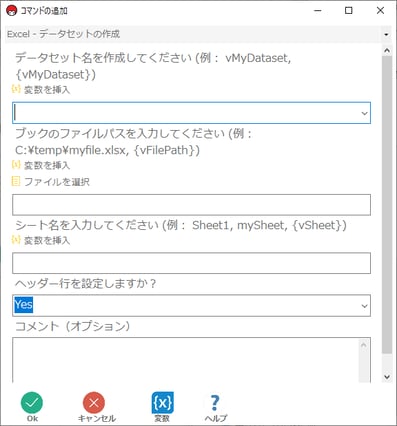Click the red キャンセル cancel icon

click(x=94, y=403)
